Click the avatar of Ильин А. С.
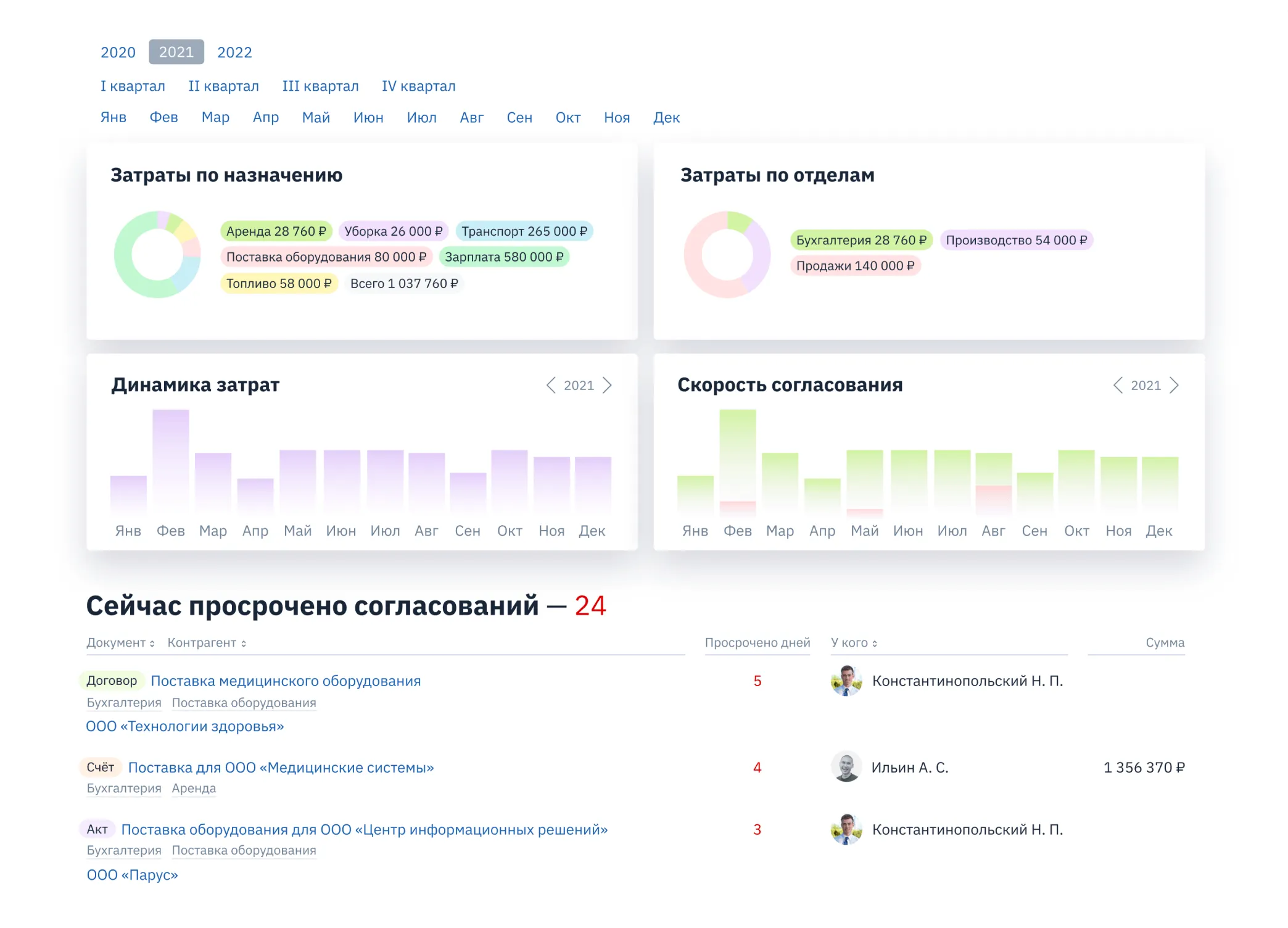The image size is (1288, 928). (846, 768)
